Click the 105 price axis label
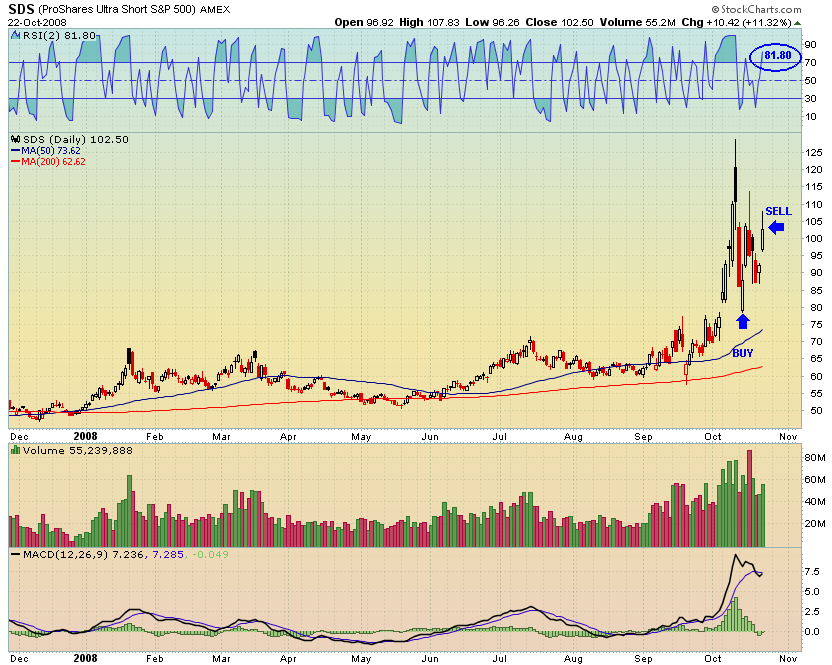 (813, 221)
